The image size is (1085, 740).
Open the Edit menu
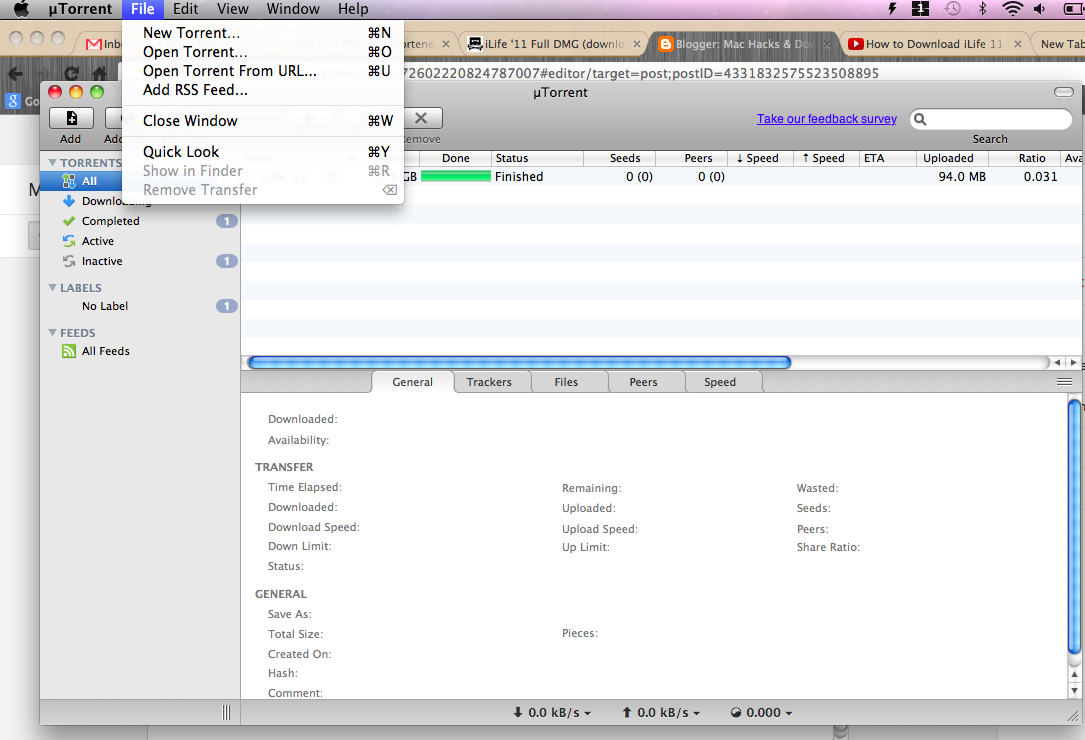coord(185,9)
